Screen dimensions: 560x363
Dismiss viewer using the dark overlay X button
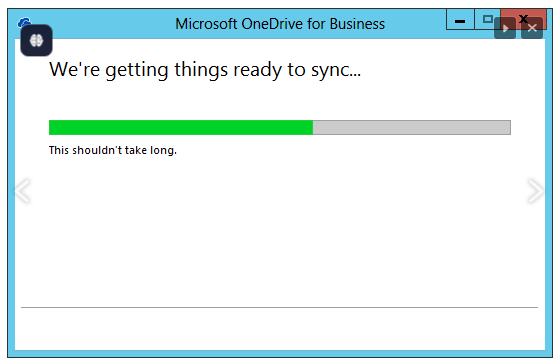pyautogui.click(x=532, y=28)
